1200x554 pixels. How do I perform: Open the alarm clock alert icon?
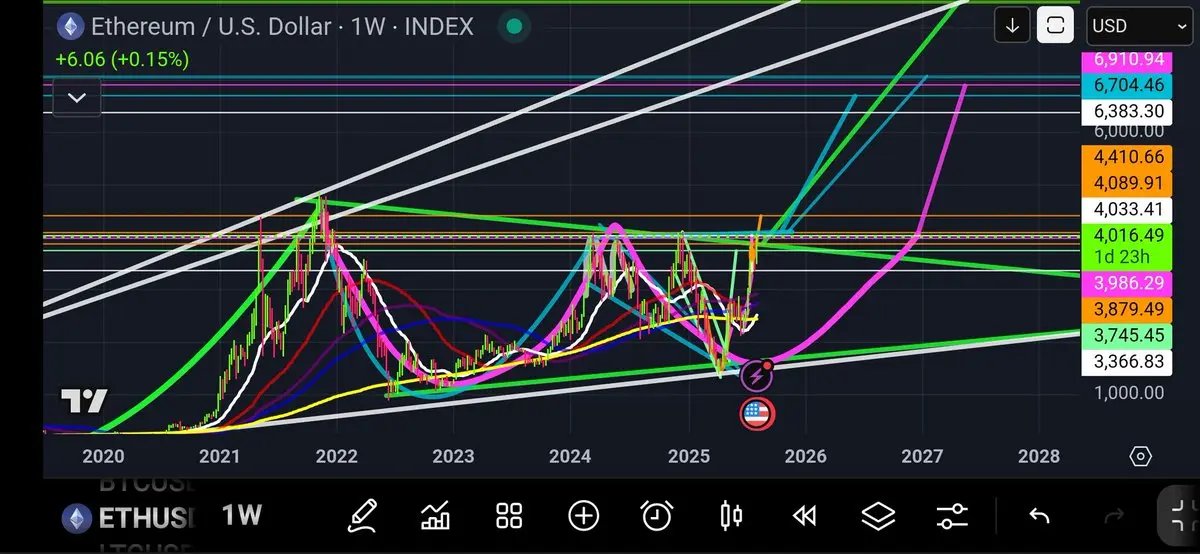click(657, 516)
